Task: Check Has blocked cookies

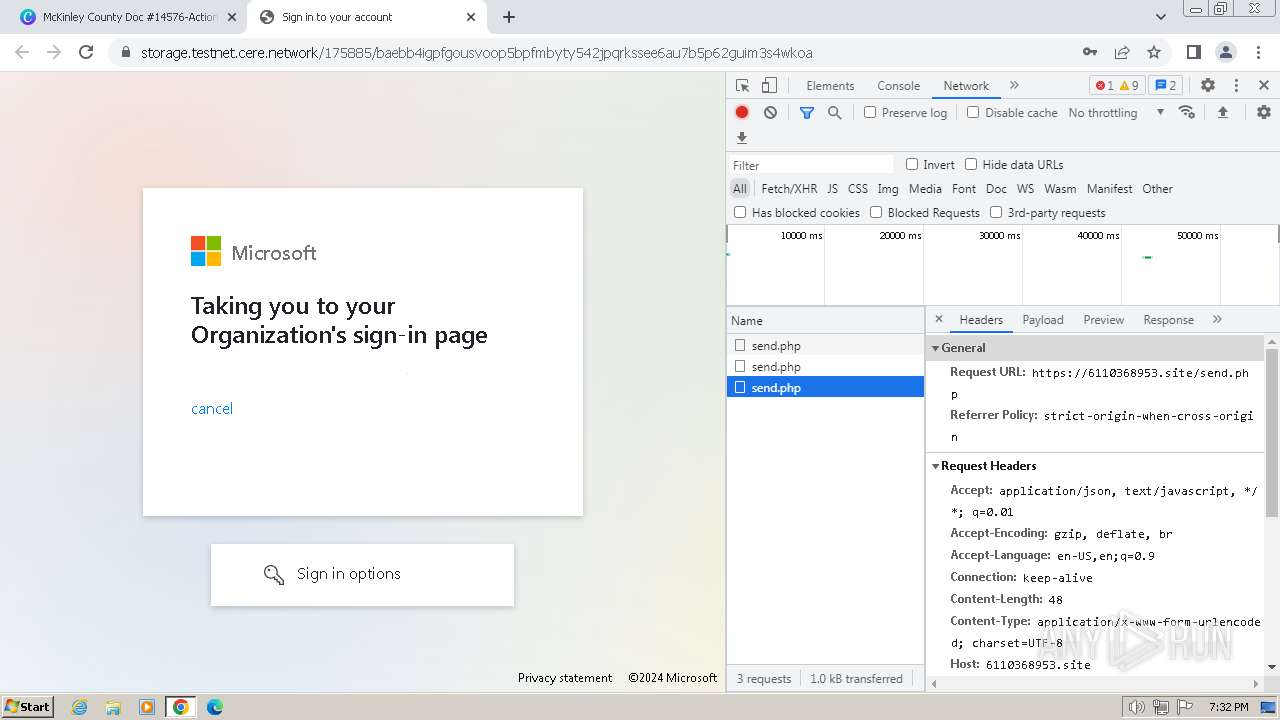Action: (x=740, y=212)
